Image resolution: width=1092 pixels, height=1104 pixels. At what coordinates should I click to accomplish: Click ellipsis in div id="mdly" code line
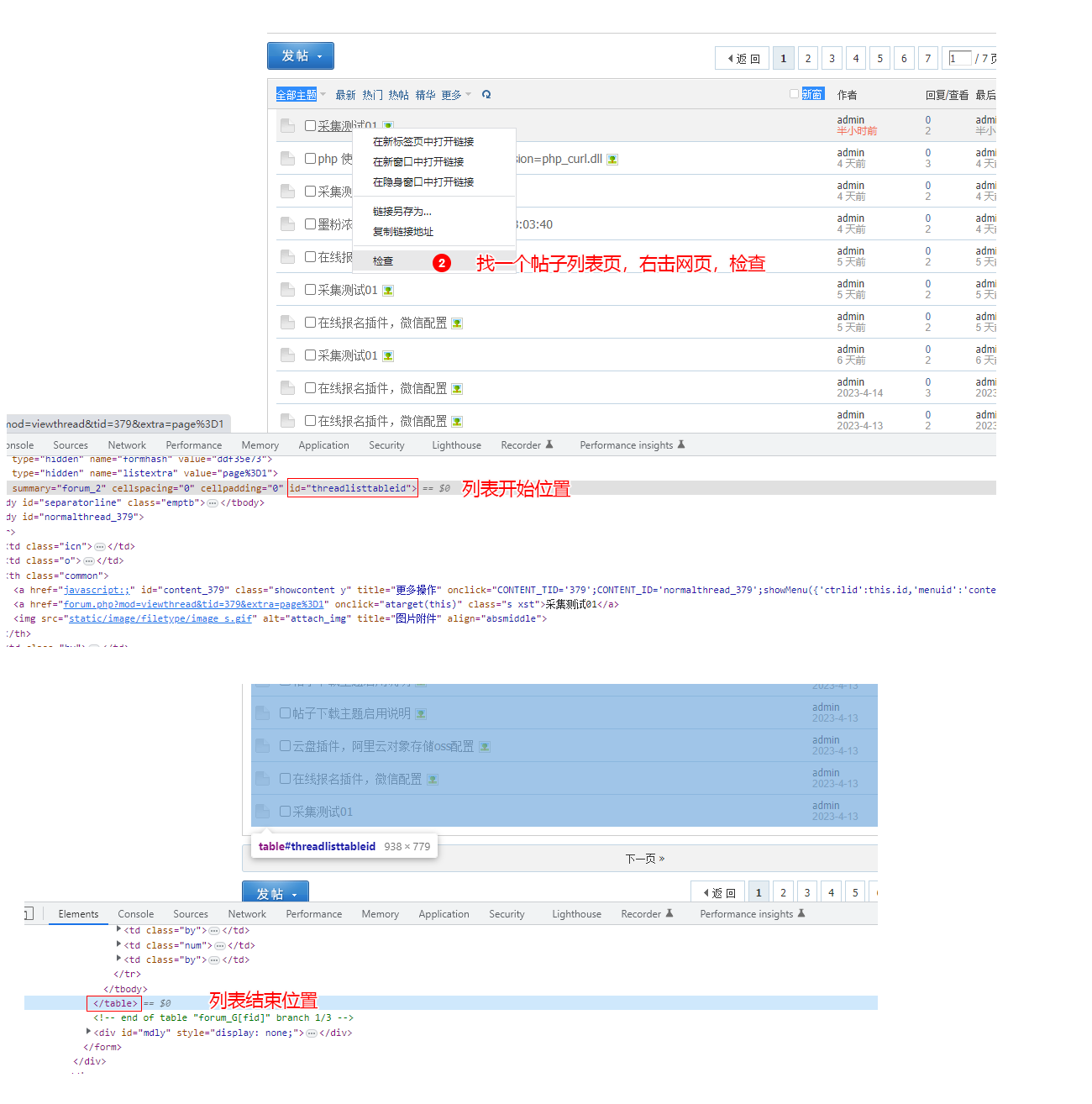pyautogui.click(x=312, y=1033)
